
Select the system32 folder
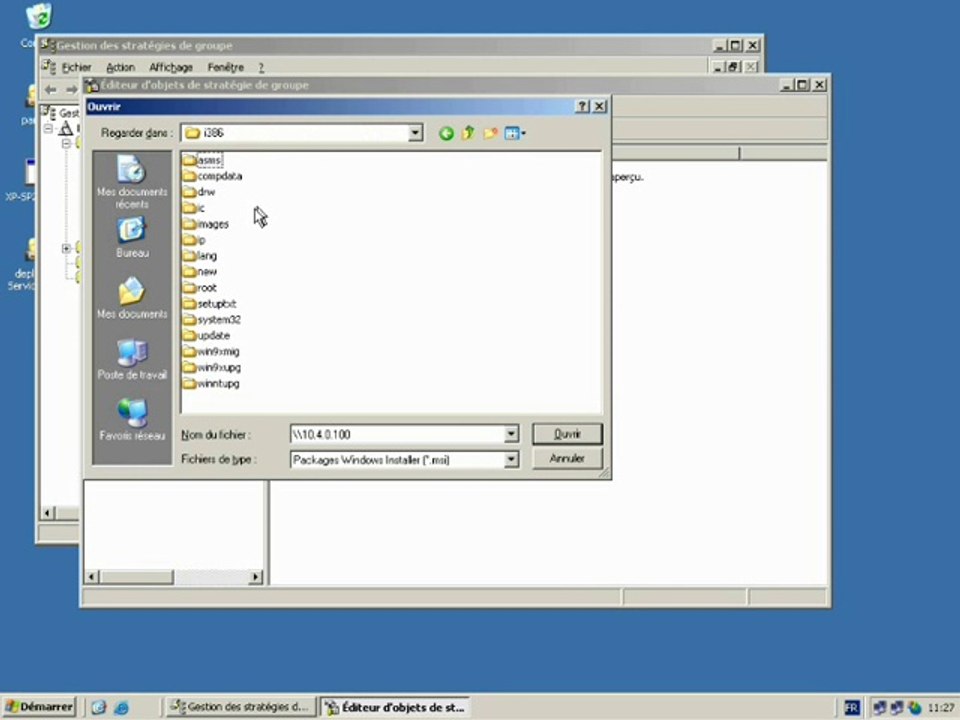[212, 320]
